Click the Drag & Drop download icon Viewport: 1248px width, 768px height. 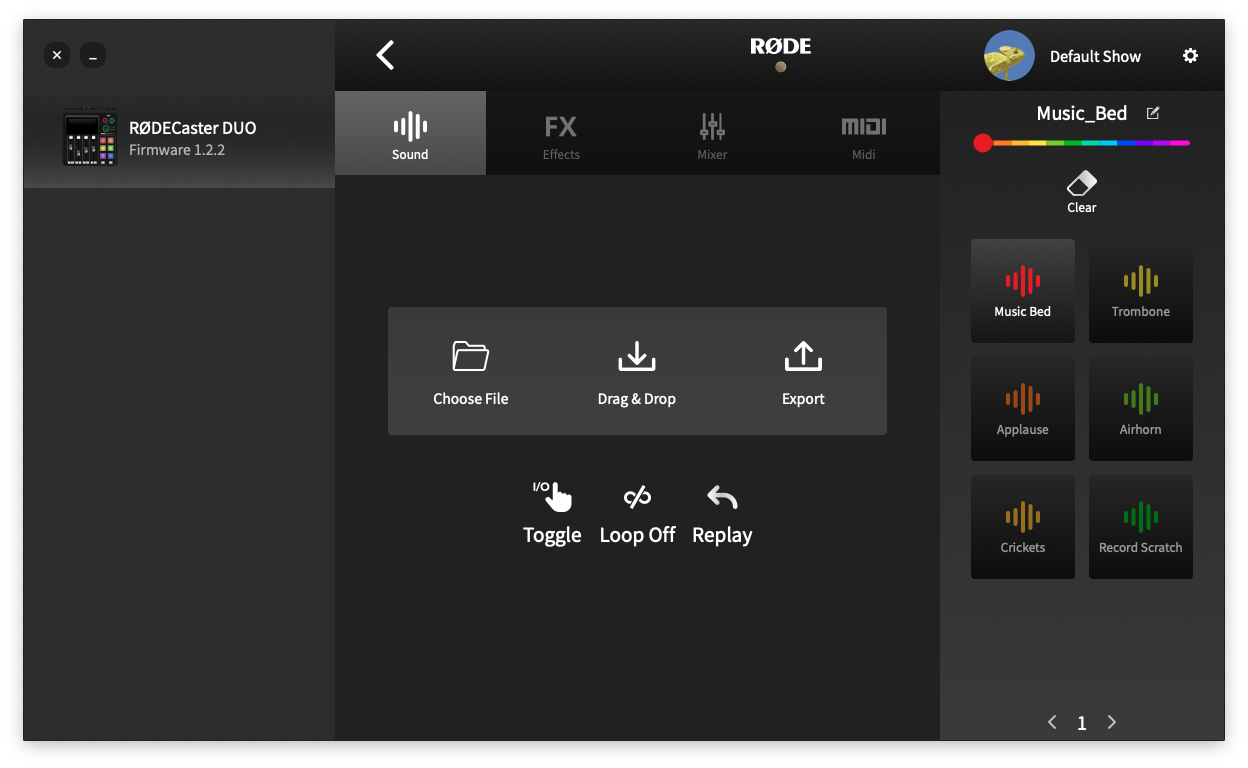(637, 356)
